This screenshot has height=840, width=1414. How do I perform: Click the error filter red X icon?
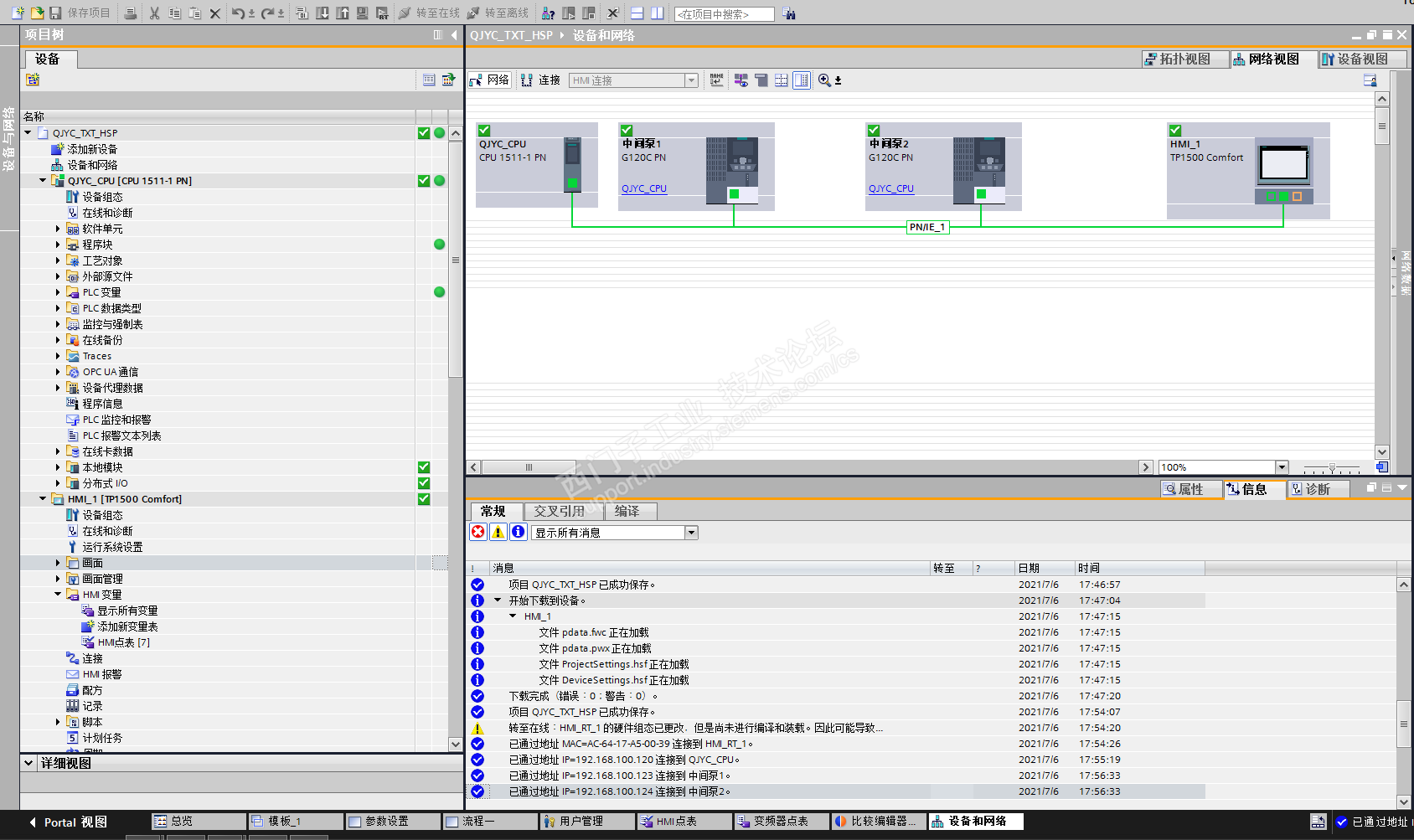tap(478, 532)
